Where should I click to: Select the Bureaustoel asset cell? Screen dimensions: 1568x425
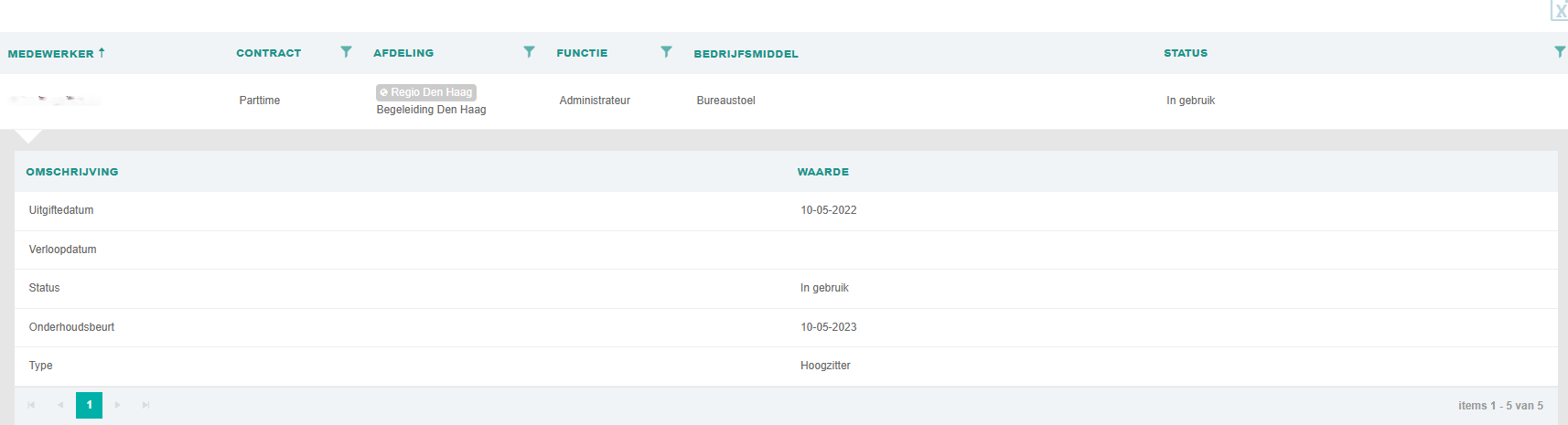pos(725,101)
